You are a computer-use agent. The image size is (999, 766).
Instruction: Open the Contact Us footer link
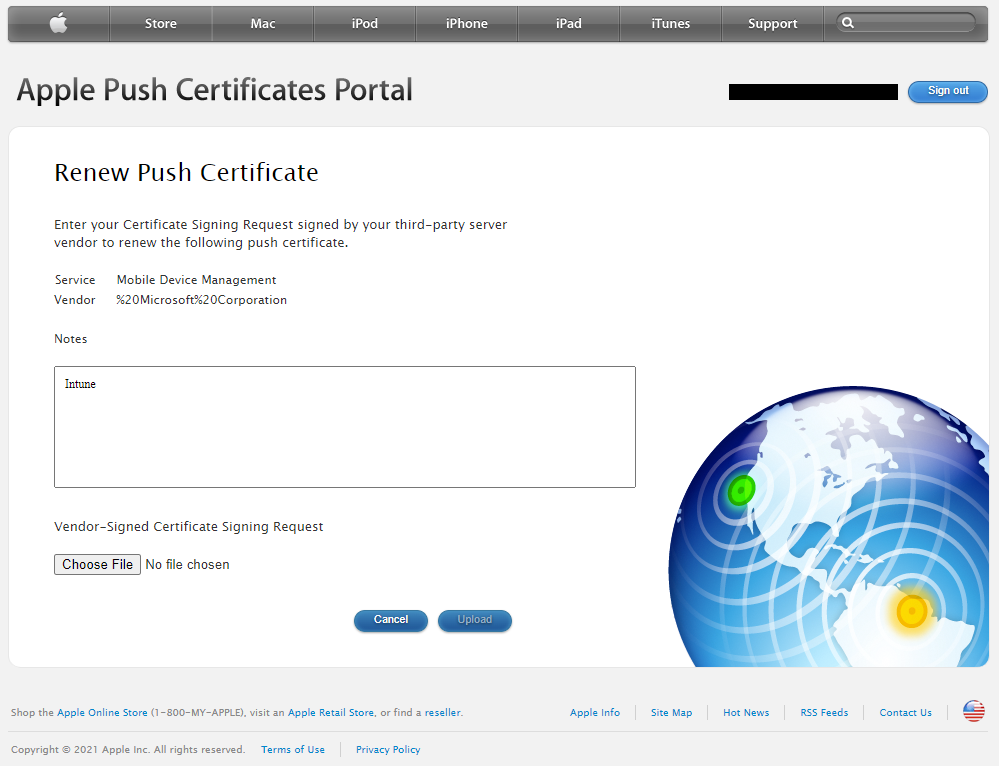coord(905,712)
